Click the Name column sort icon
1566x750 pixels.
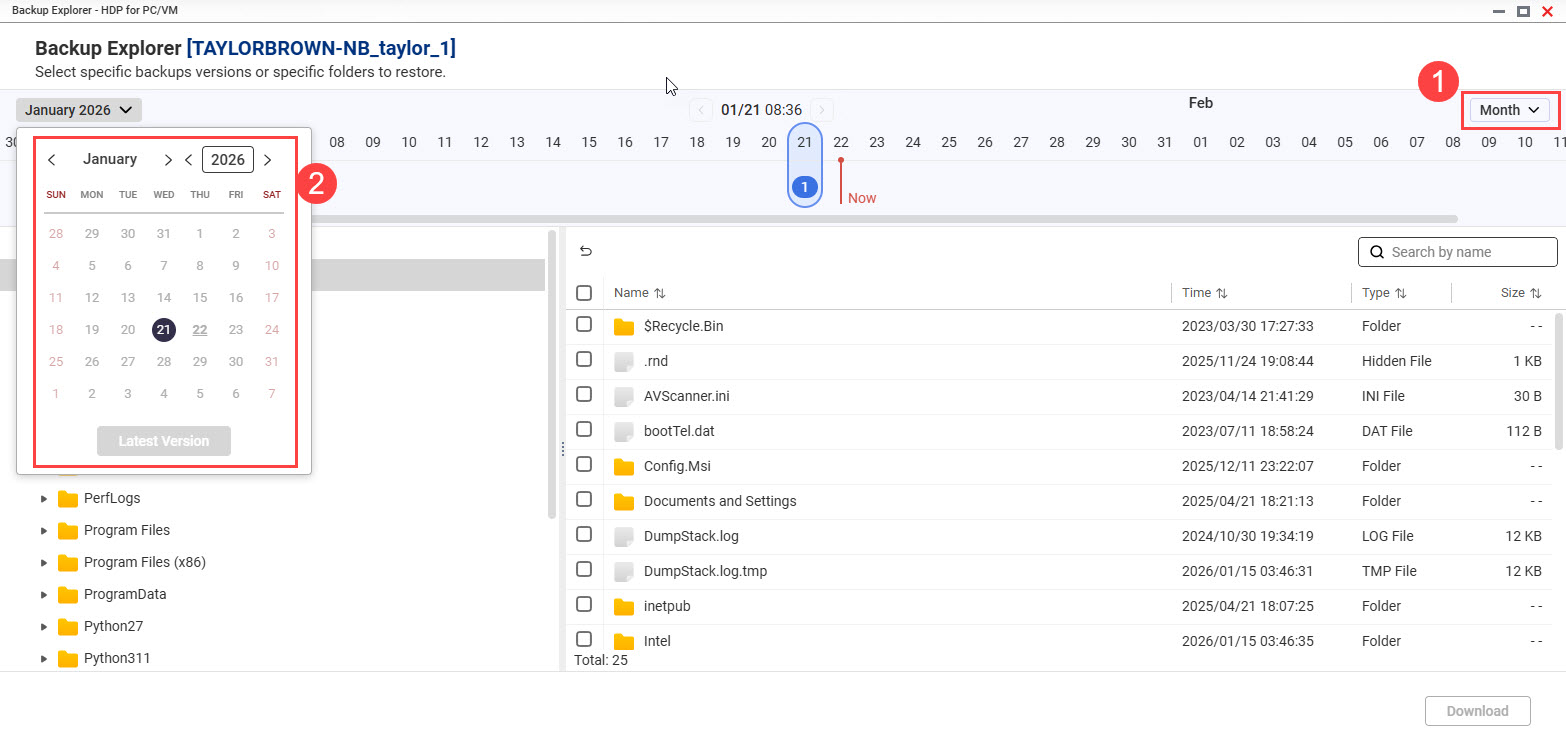click(659, 294)
